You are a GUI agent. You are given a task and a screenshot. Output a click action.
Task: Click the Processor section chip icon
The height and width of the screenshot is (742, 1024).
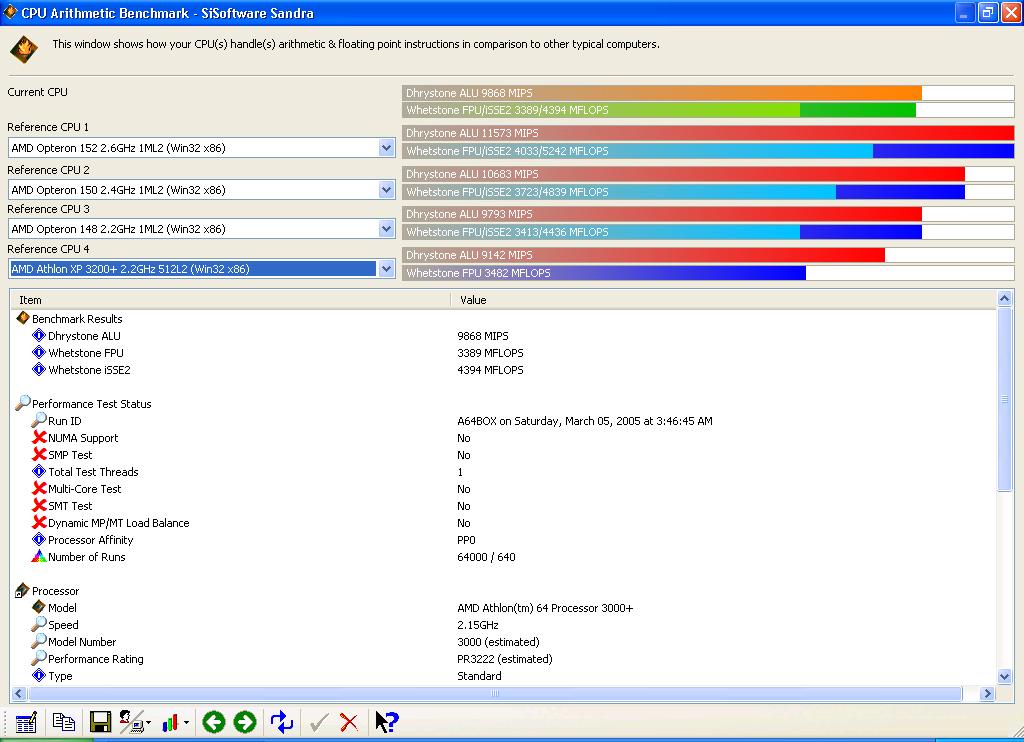[x=22, y=590]
